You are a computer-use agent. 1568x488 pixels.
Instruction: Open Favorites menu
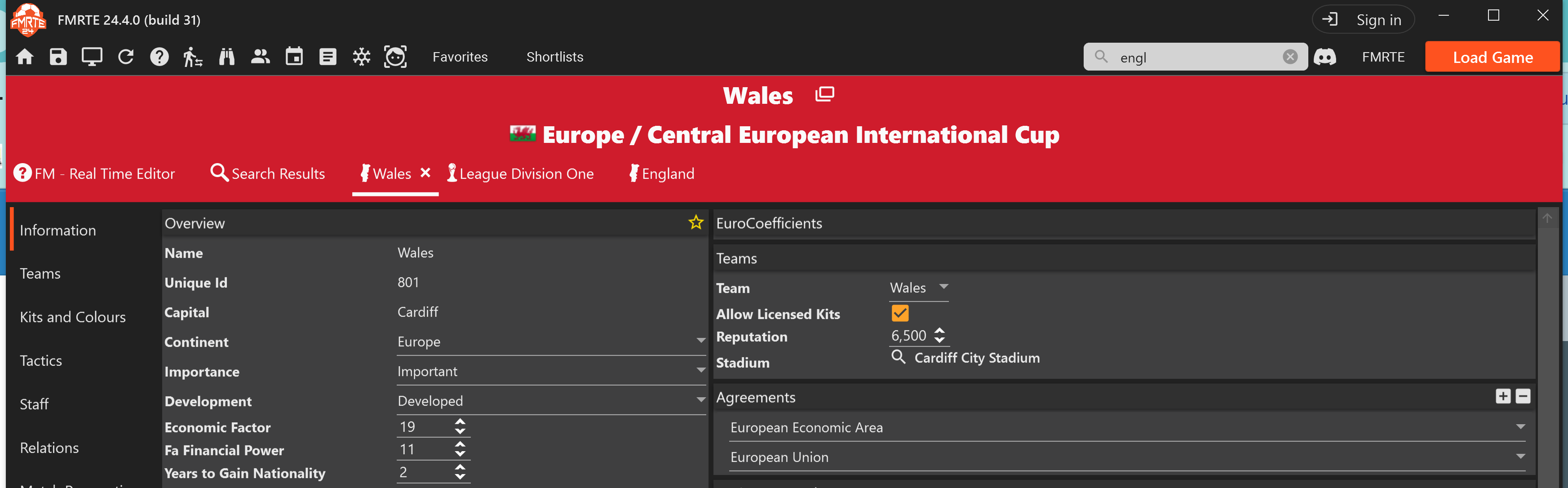pyautogui.click(x=460, y=57)
